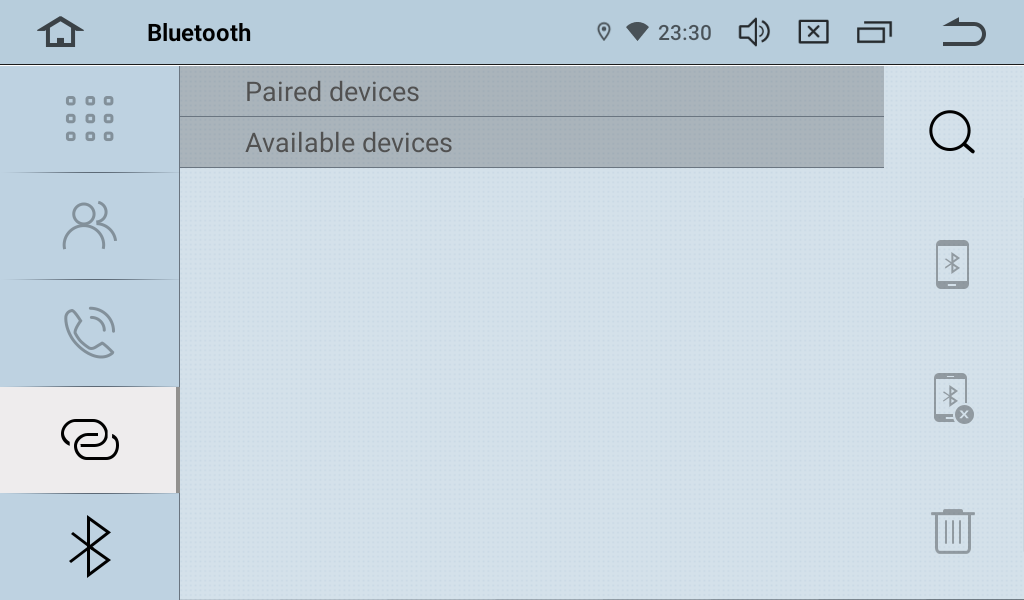Go back with the return arrow
Viewport: 1024px width, 600px height.
pos(963,33)
